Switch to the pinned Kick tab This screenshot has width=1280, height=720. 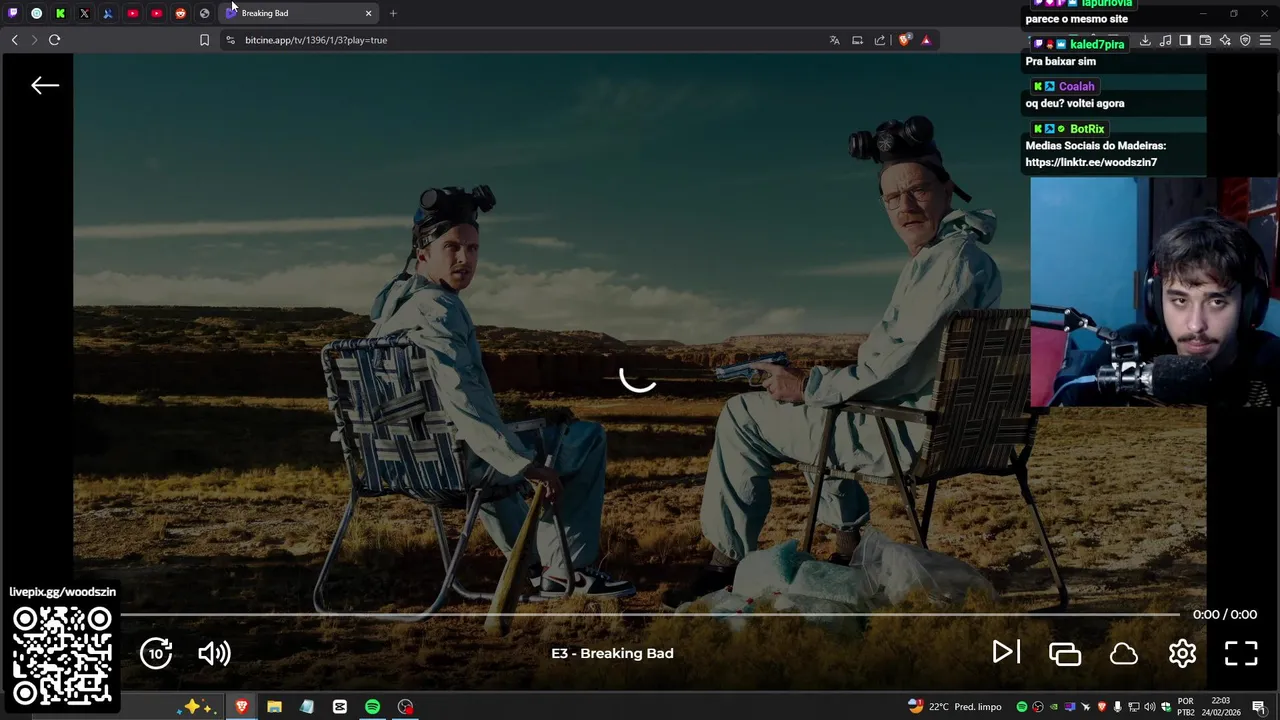[61, 13]
